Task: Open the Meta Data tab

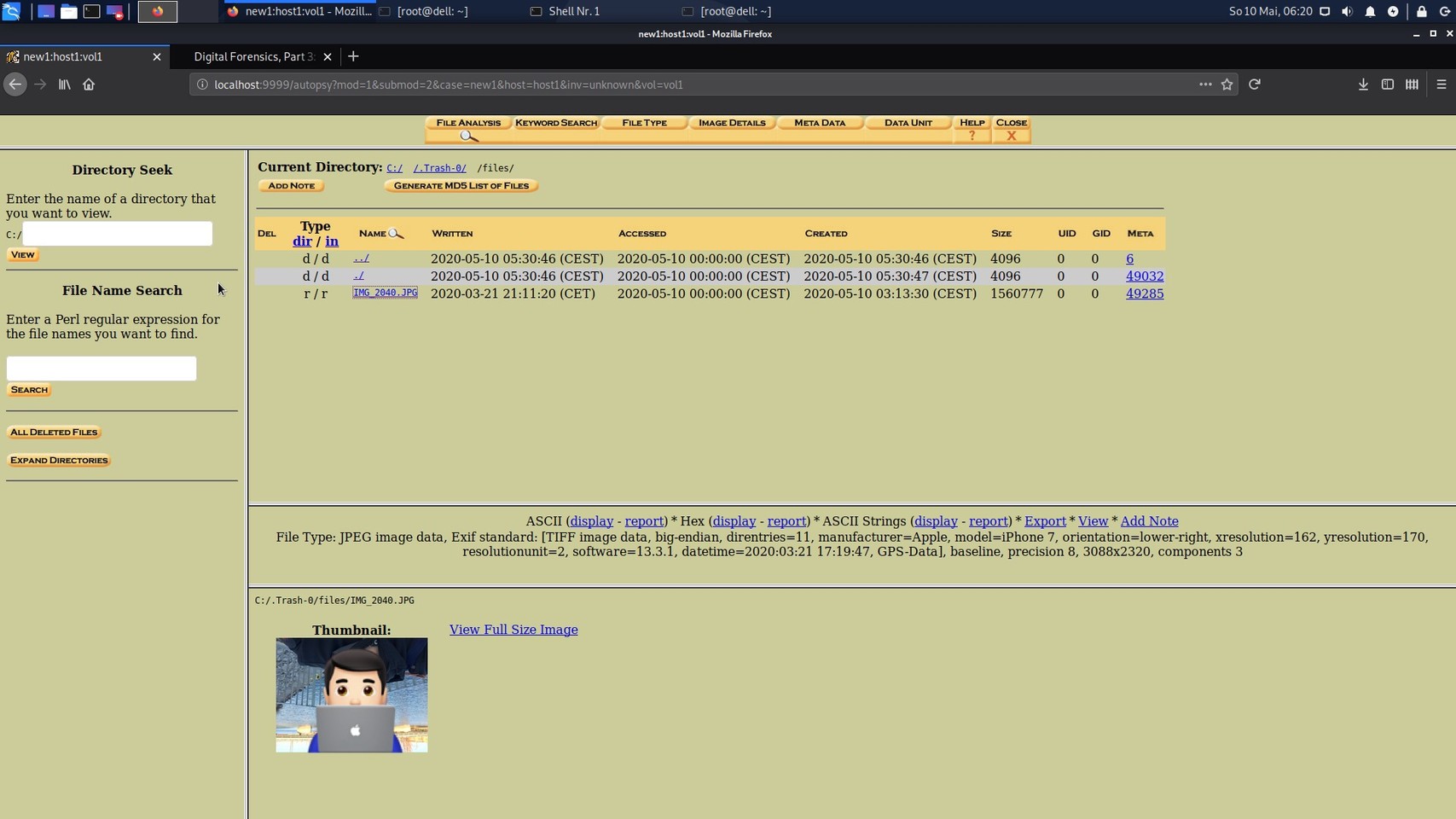Action: [819, 123]
